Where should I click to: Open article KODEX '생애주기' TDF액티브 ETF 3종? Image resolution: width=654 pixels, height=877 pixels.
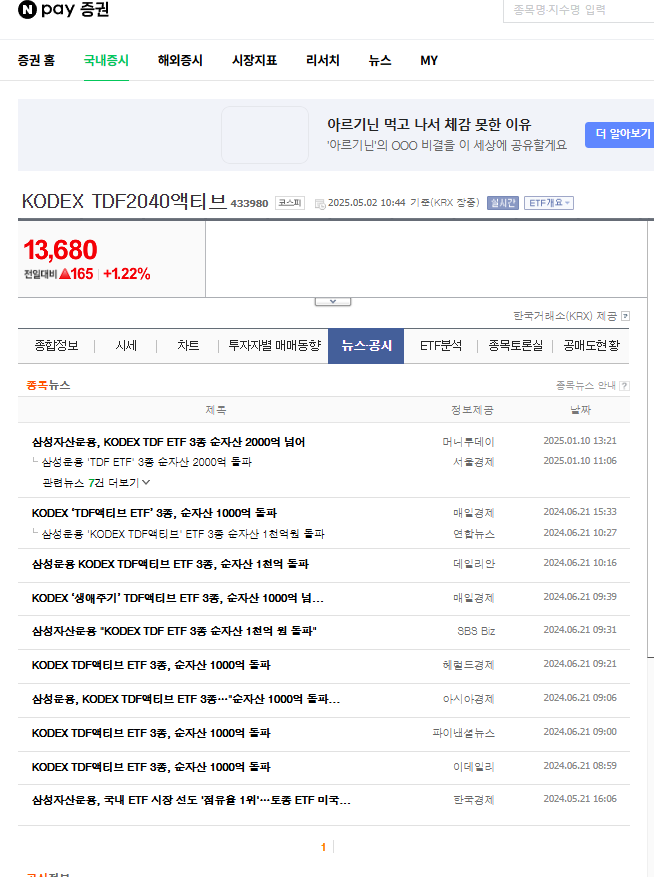177,598
